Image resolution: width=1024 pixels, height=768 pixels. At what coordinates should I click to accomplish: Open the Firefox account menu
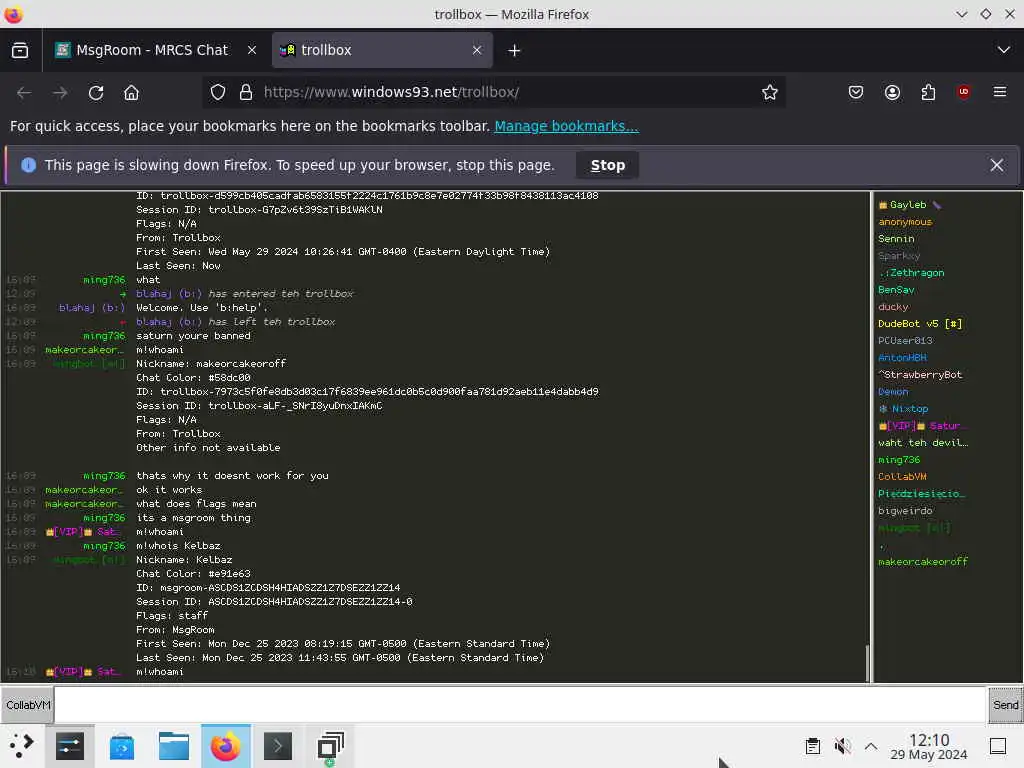coord(892,93)
